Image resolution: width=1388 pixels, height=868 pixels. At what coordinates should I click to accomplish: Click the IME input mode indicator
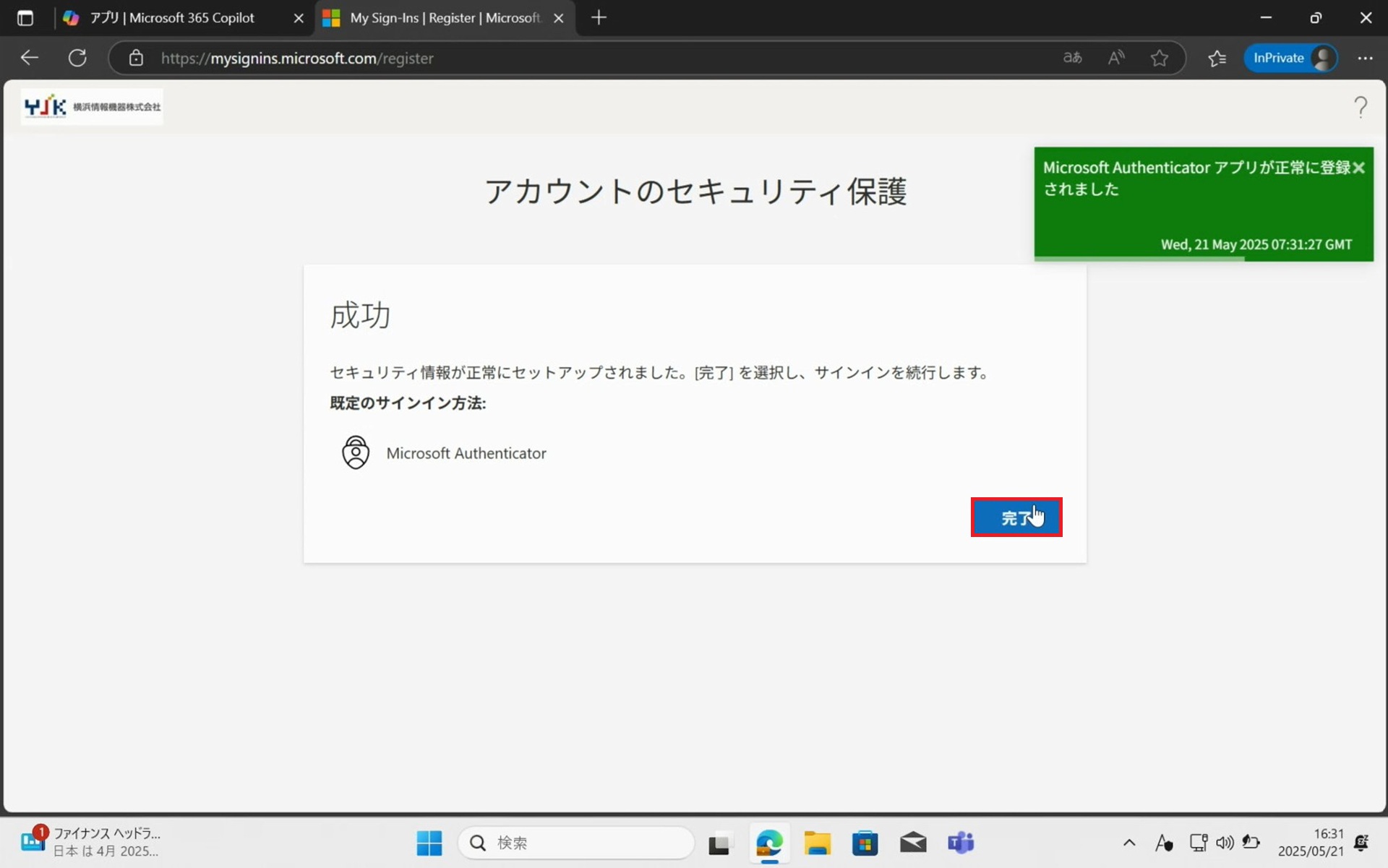pos(1164,843)
